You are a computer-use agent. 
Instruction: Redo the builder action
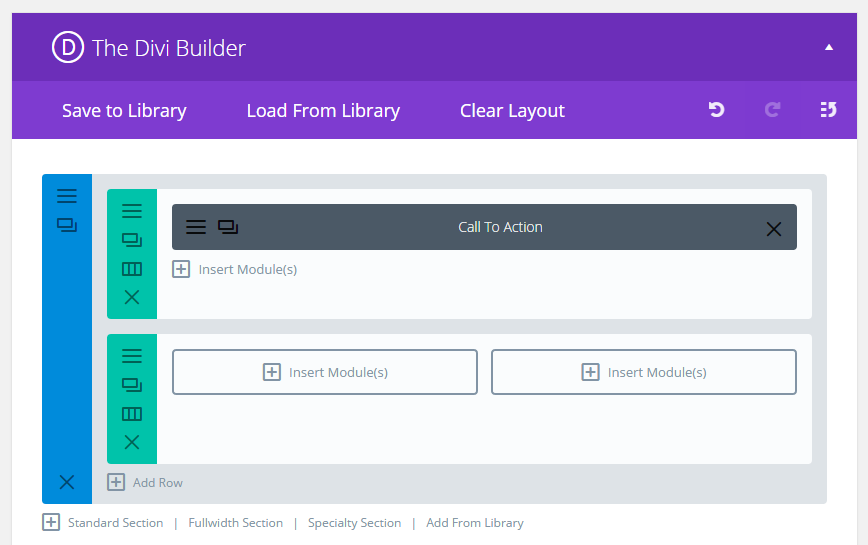point(772,110)
